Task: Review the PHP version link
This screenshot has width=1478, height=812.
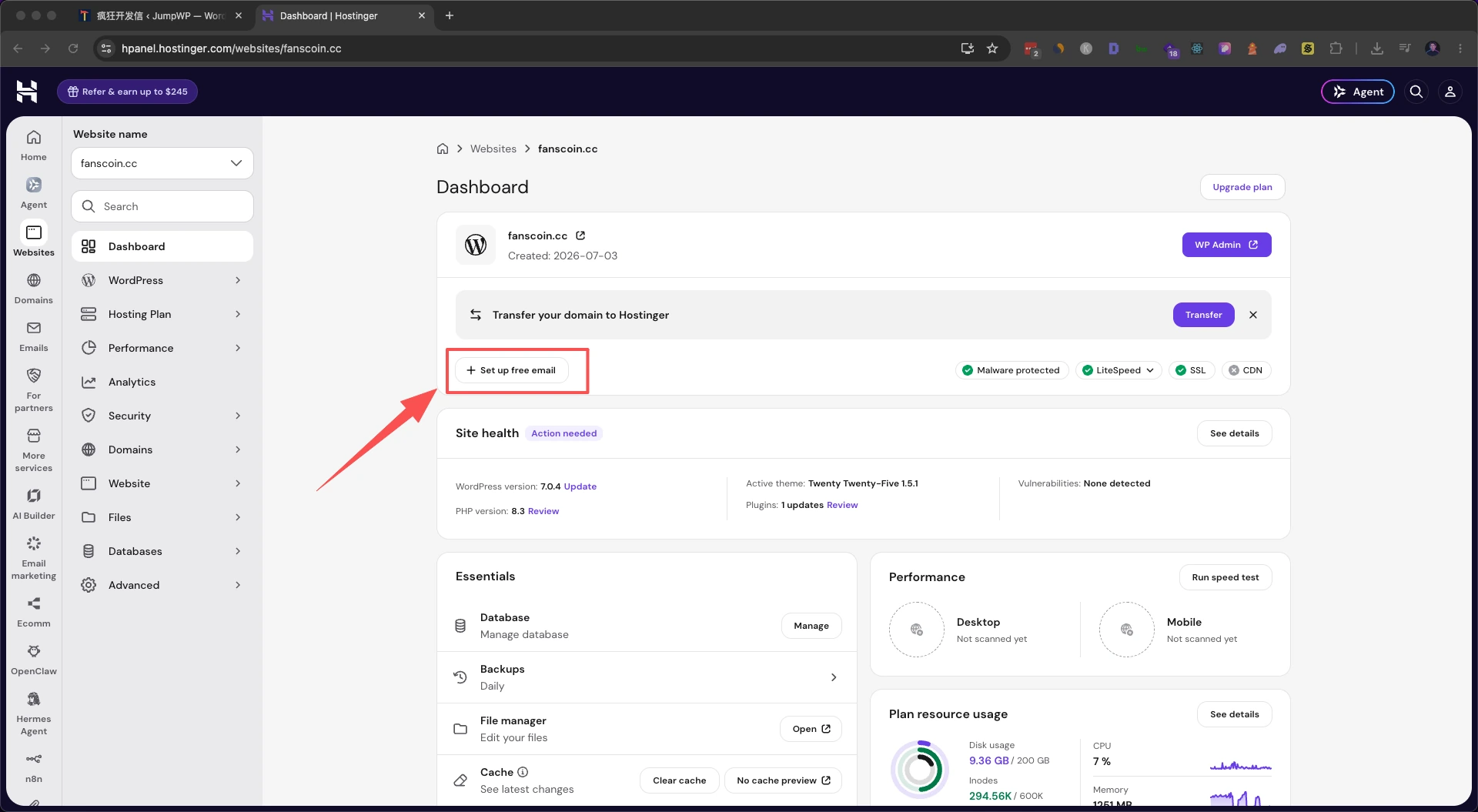Action: click(x=543, y=511)
